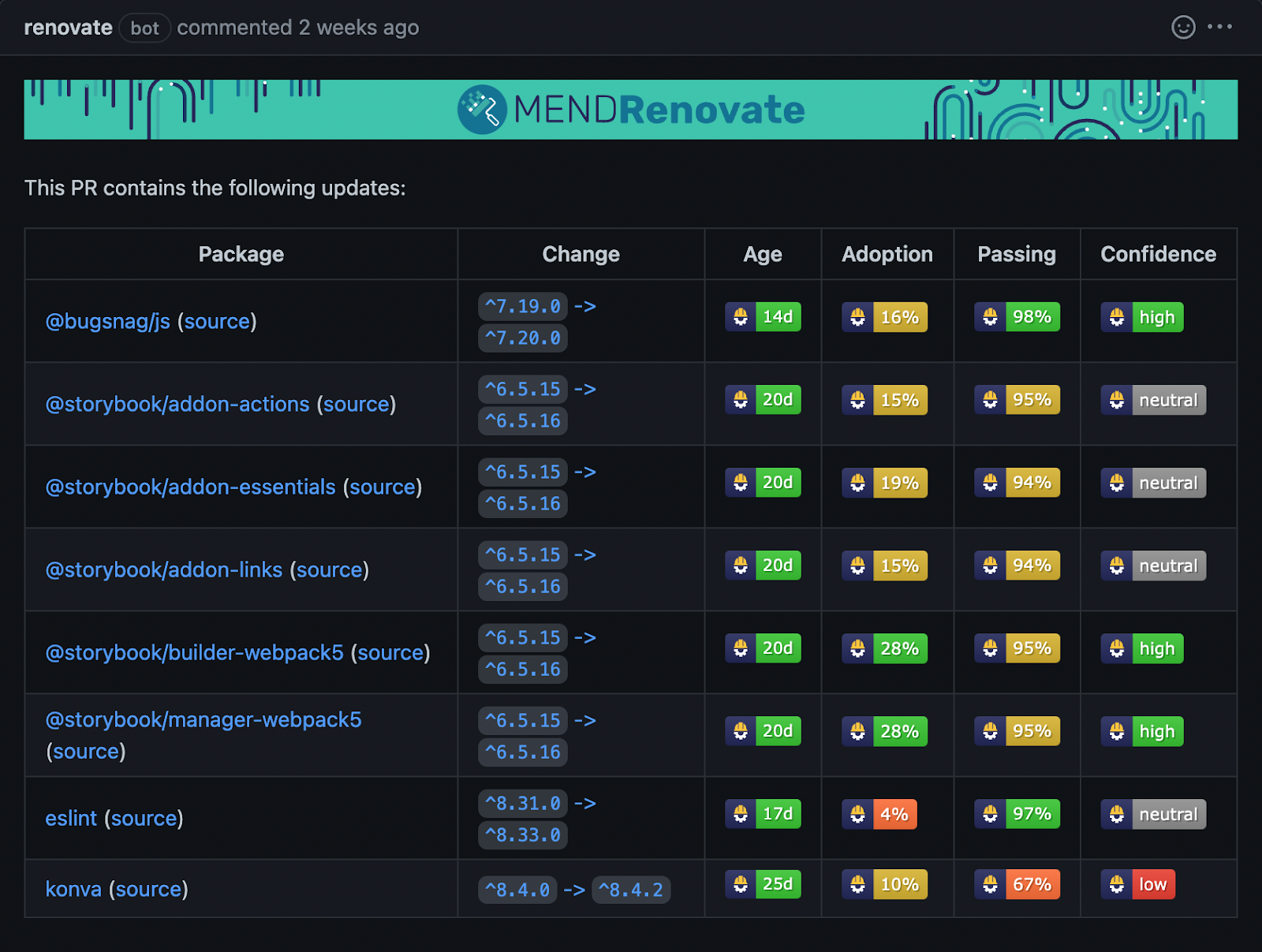Click the 97% passing badge for eslint
This screenshot has width=1262, height=952.
click(1017, 814)
